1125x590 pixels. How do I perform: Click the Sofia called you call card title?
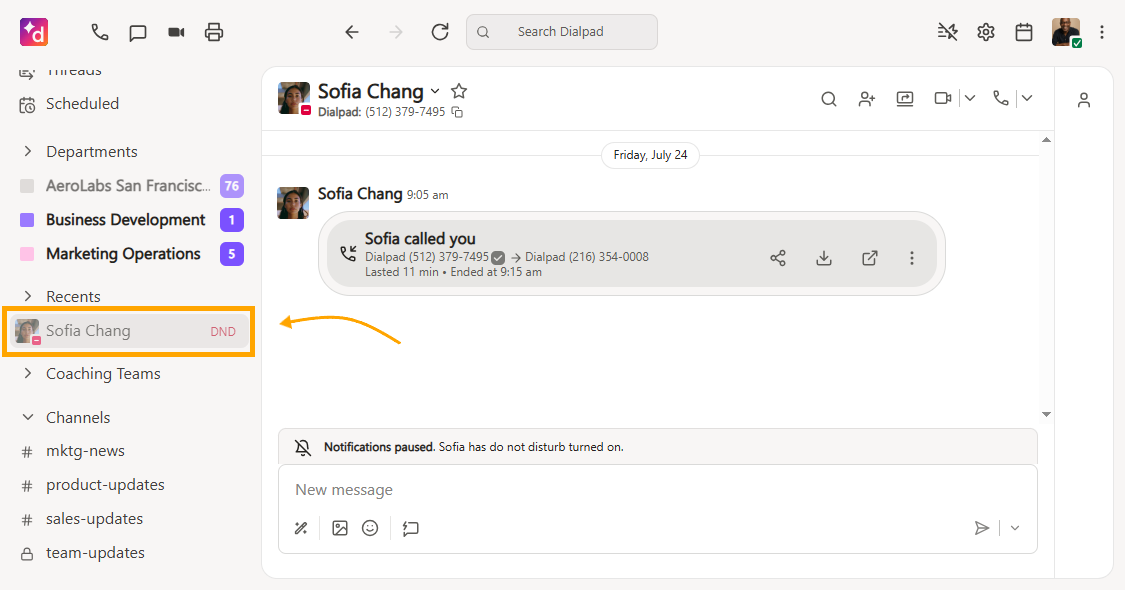pyautogui.click(x=420, y=238)
